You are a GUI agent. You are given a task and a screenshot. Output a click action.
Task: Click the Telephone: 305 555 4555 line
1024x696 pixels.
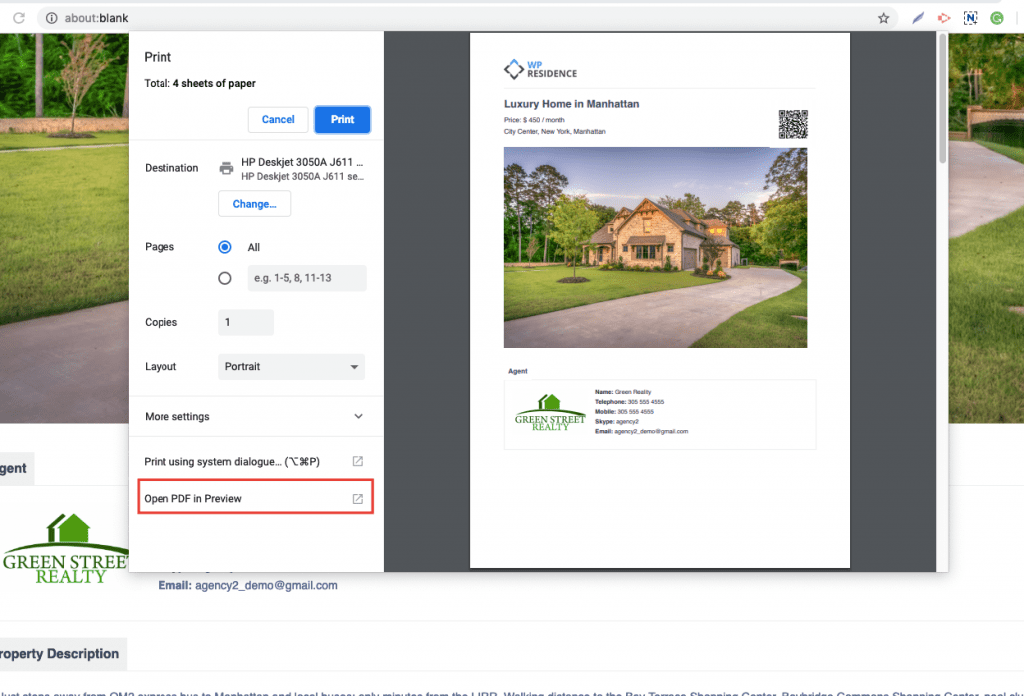630,402
